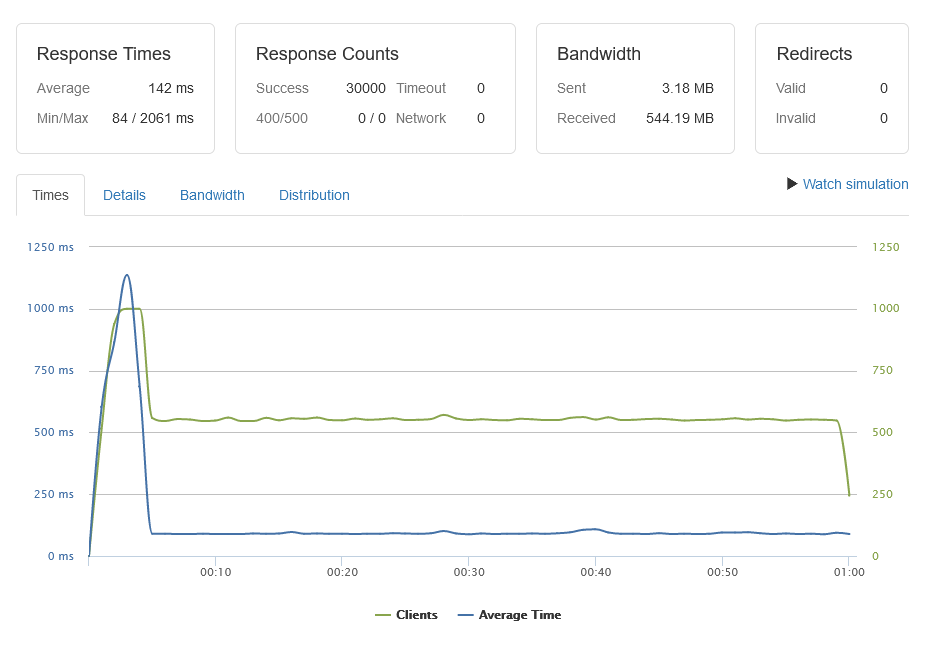Toggle the Clients series in the legend
929x650 pixels.
[416, 615]
